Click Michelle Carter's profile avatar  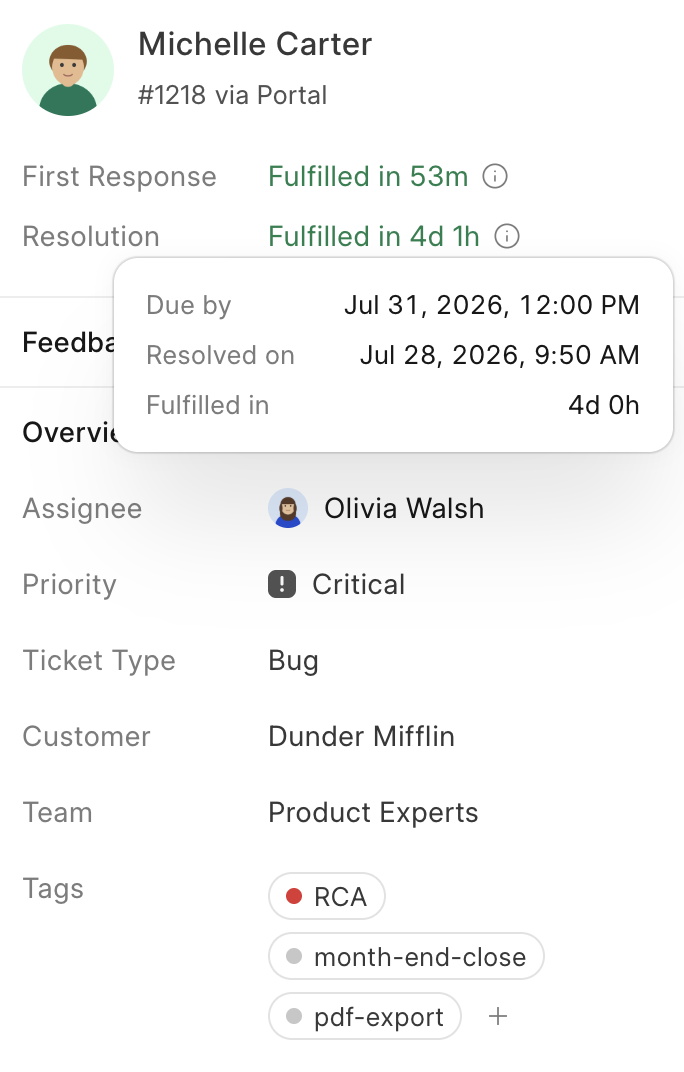pos(68,70)
